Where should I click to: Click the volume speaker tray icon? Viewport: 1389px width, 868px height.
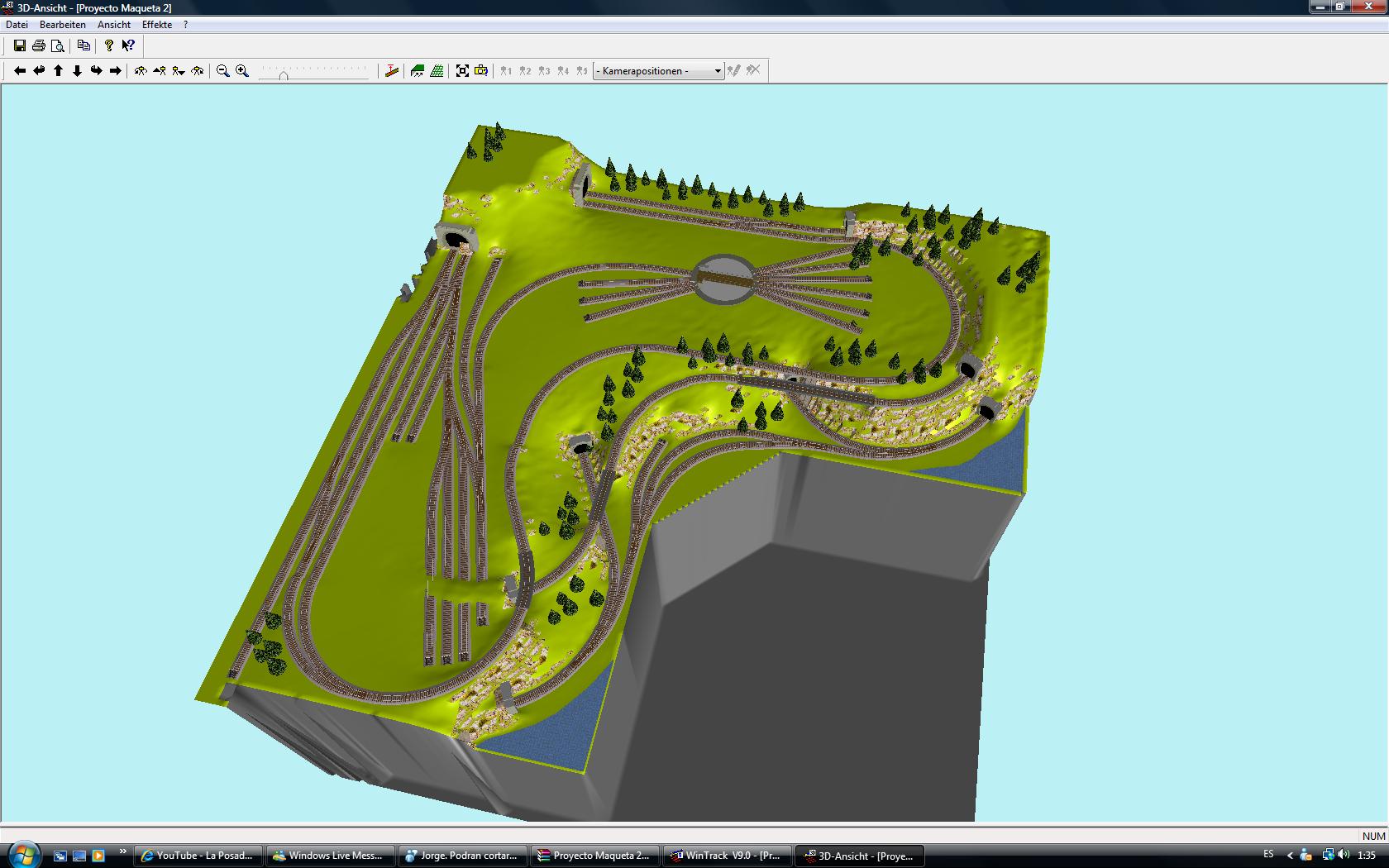click(x=1344, y=856)
